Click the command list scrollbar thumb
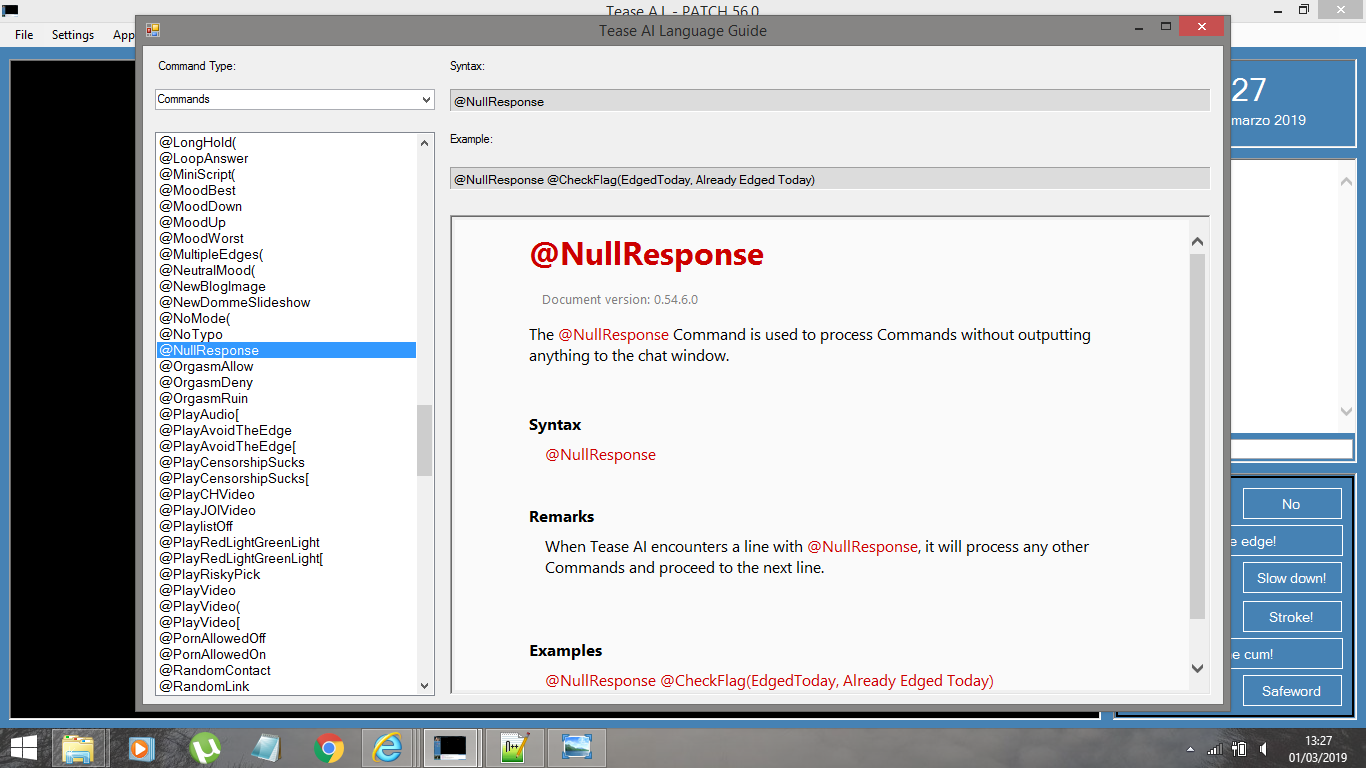Image resolution: width=1366 pixels, height=768 pixels. coord(425,440)
